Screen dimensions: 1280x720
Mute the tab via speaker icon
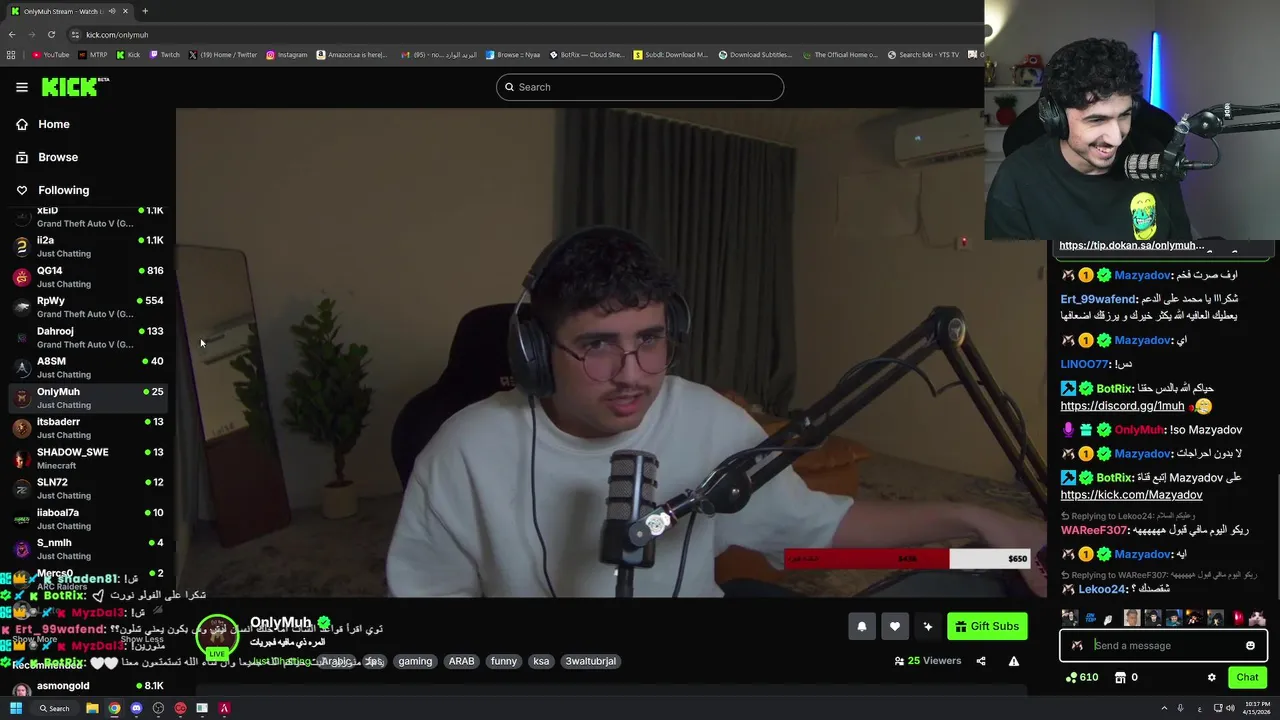[x=112, y=11]
